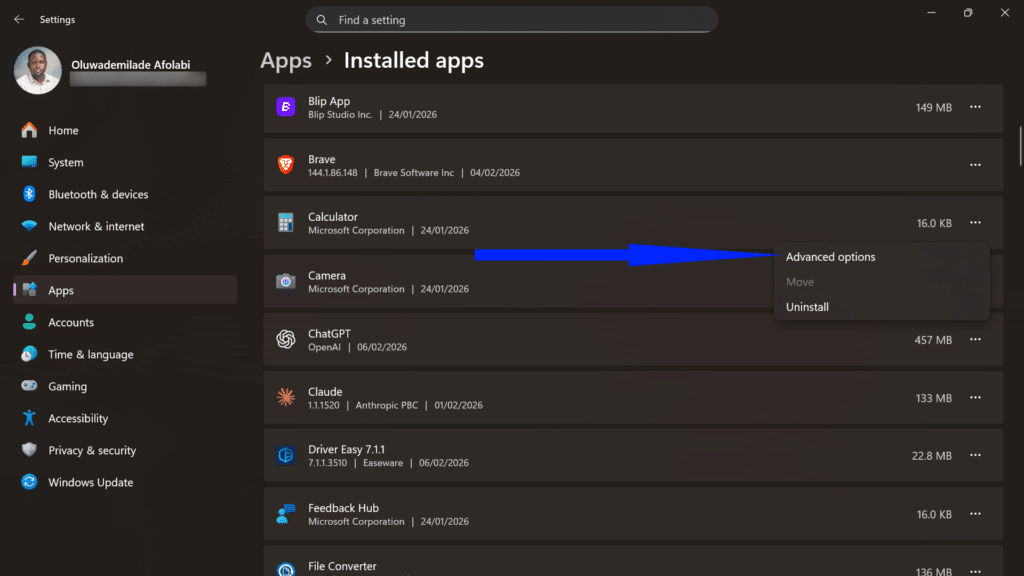Open the ellipsis menu for Brave
Viewport: 1024px width, 576px height.
[975, 166]
